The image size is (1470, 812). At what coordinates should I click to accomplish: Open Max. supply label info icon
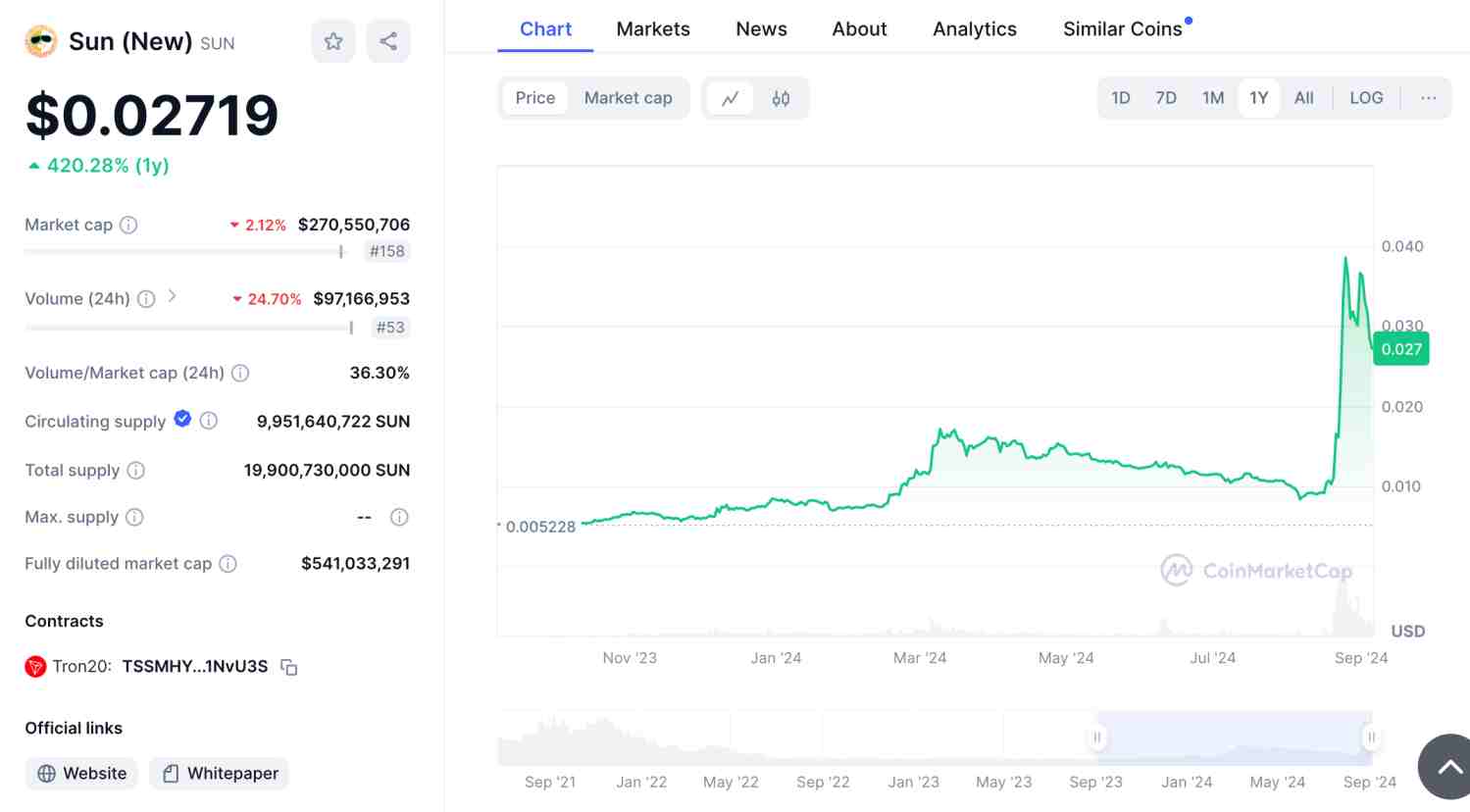click(135, 517)
